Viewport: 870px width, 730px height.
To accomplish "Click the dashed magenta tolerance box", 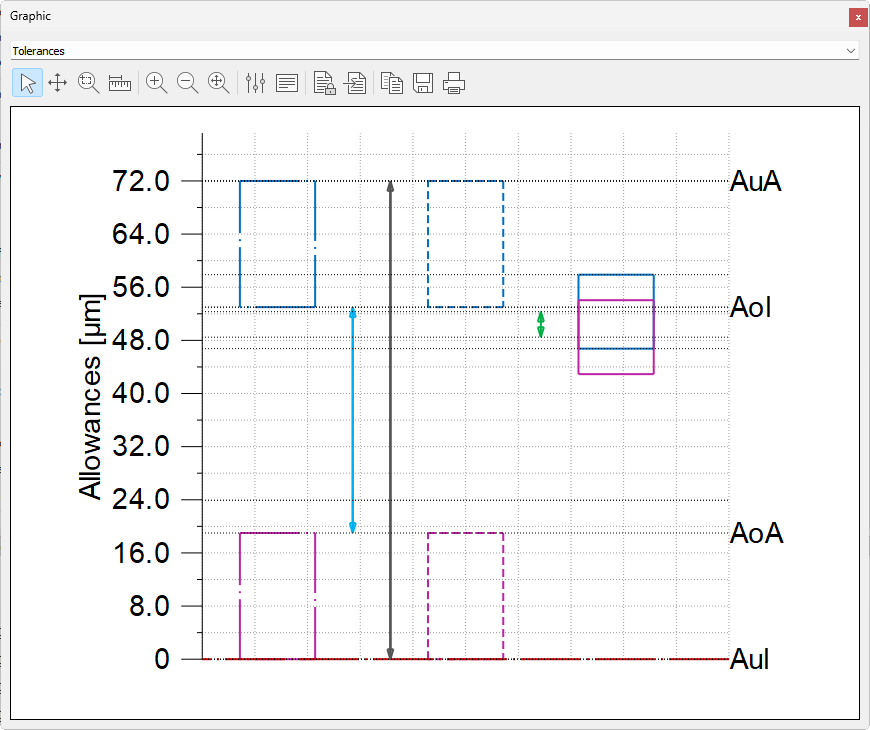I will 465,596.
